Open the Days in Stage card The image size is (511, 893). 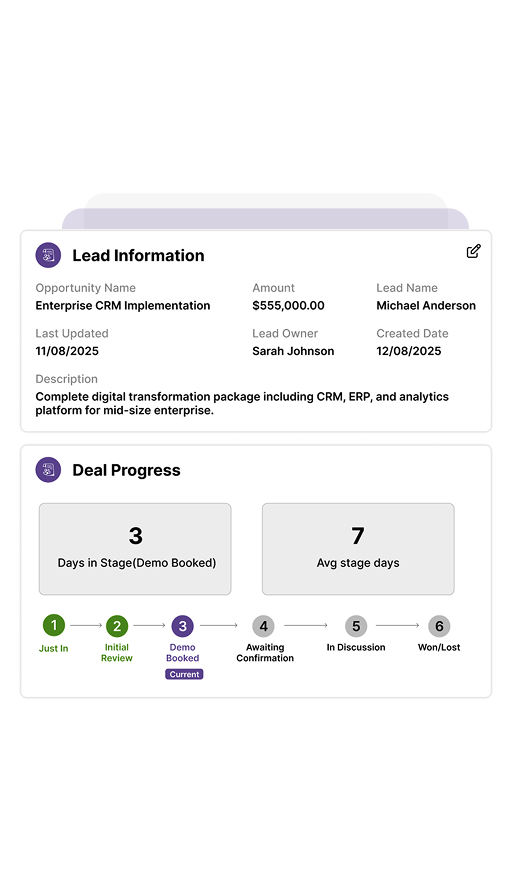[135, 549]
